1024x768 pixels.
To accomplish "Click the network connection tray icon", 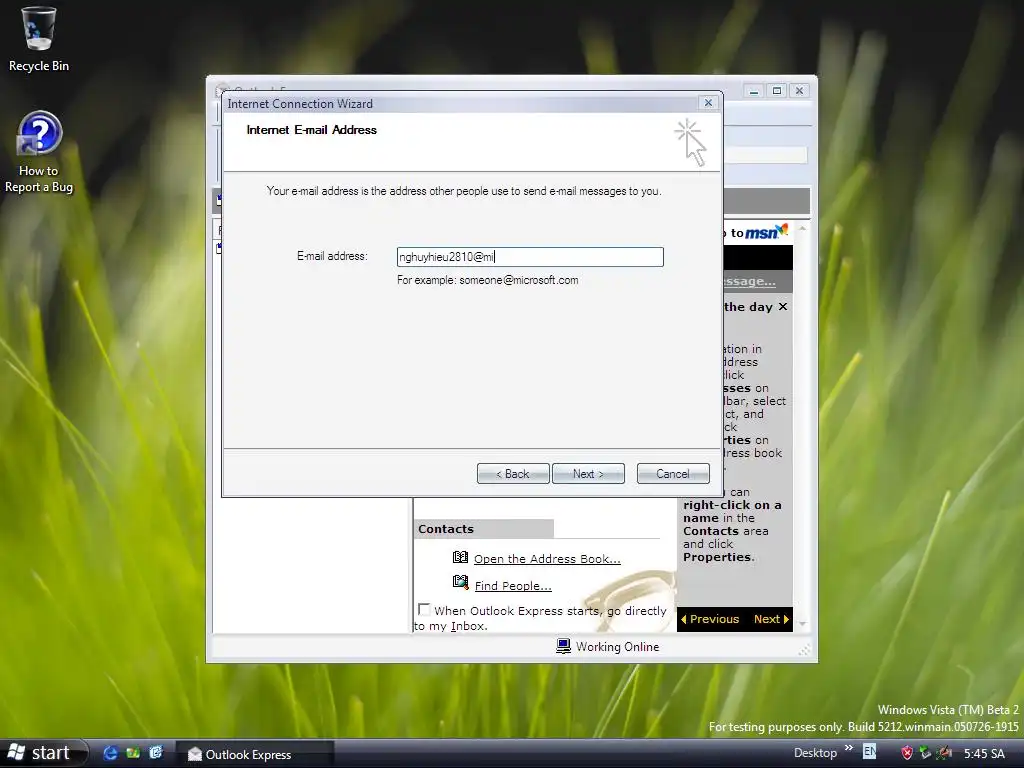I will click(925, 753).
